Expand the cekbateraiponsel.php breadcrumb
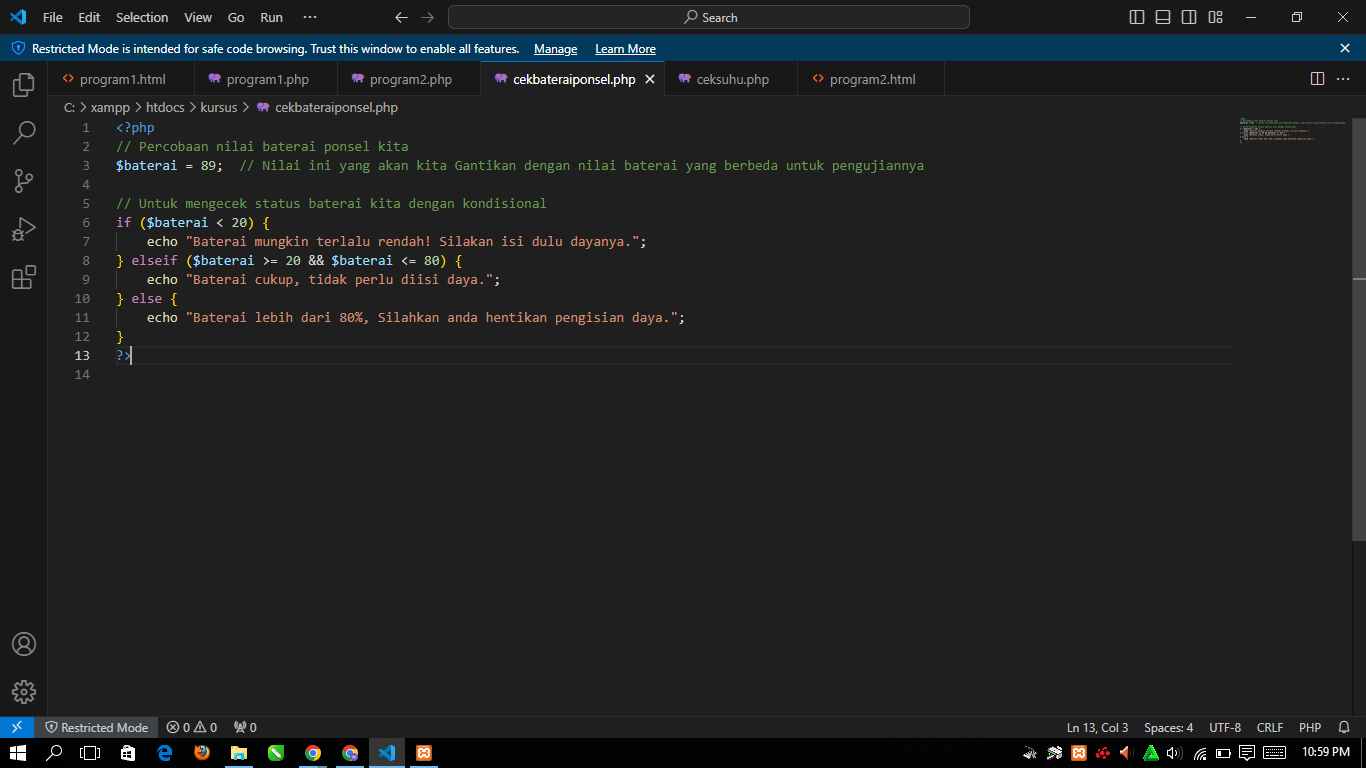The width and height of the screenshot is (1366, 768). pos(327,107)
